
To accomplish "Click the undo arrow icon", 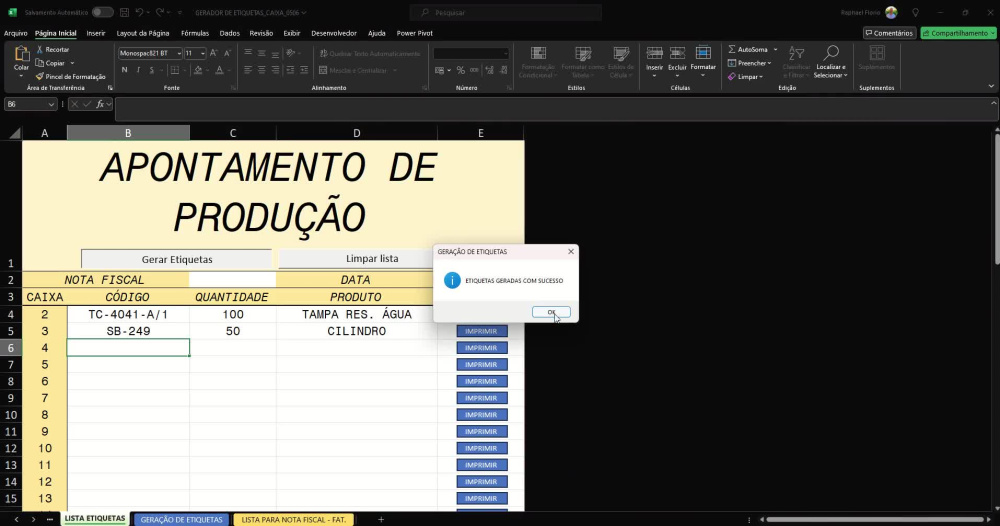I will (139, 12).
